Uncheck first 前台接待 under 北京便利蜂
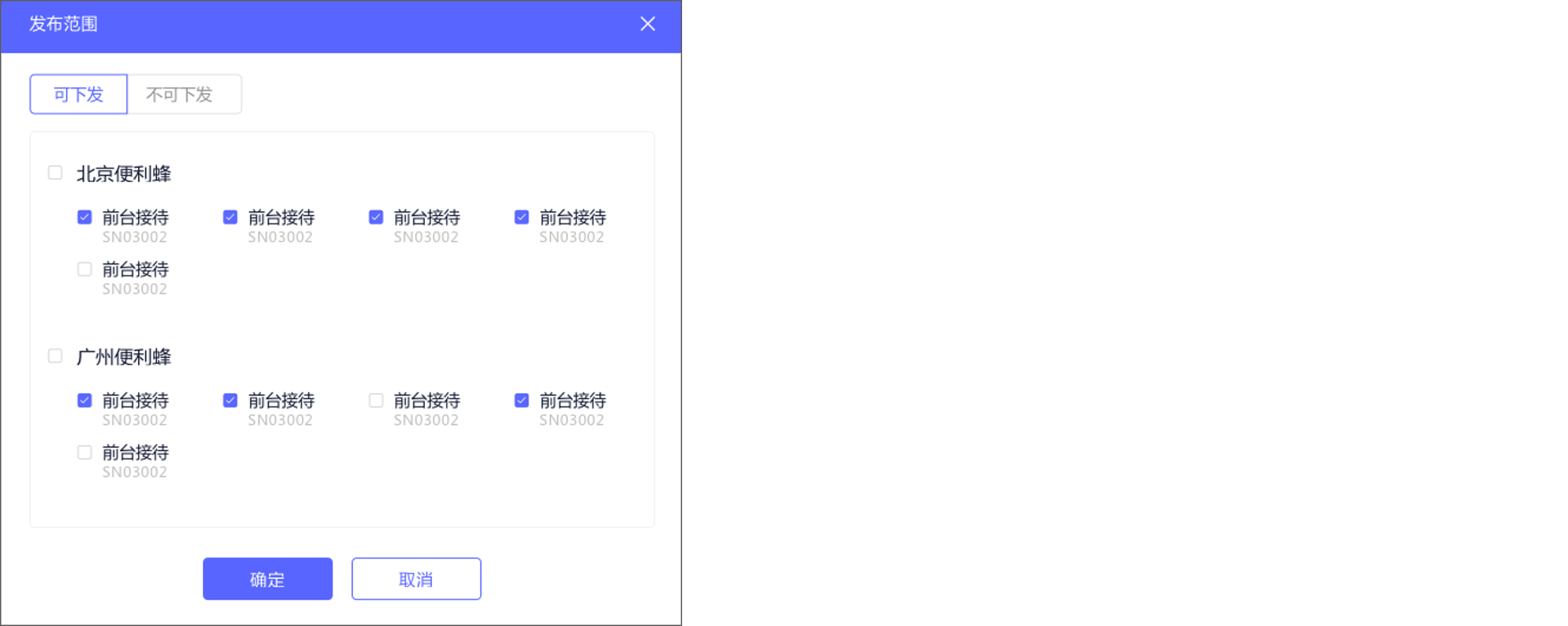Image resolution: width=1568 pixels, height=626 pixels. (x=85, y=217)
